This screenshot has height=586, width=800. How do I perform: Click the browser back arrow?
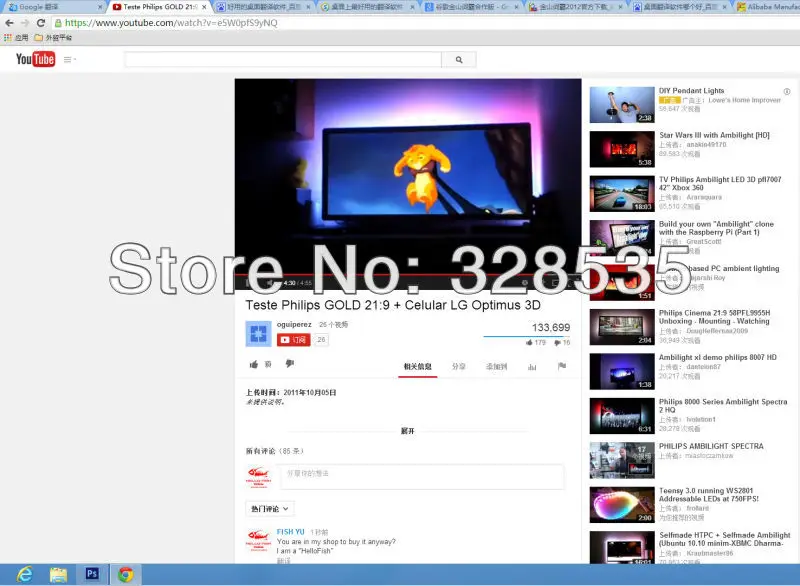coord(9,23)
